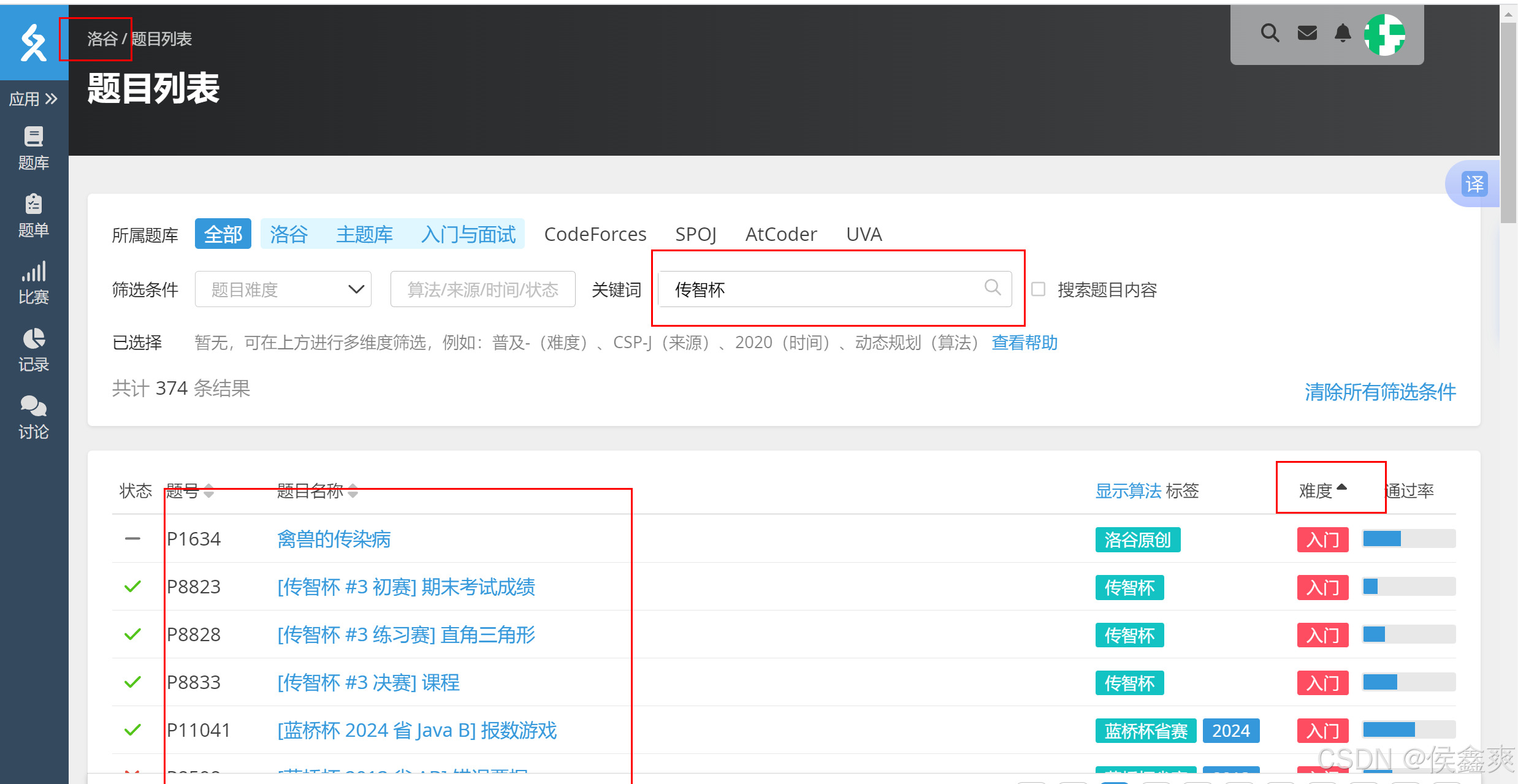Image resolution: width=1518 pixels, height=784 pixels.
Task: Enable the 搜索题目内容 checkbox
Action: (1038, 289)
